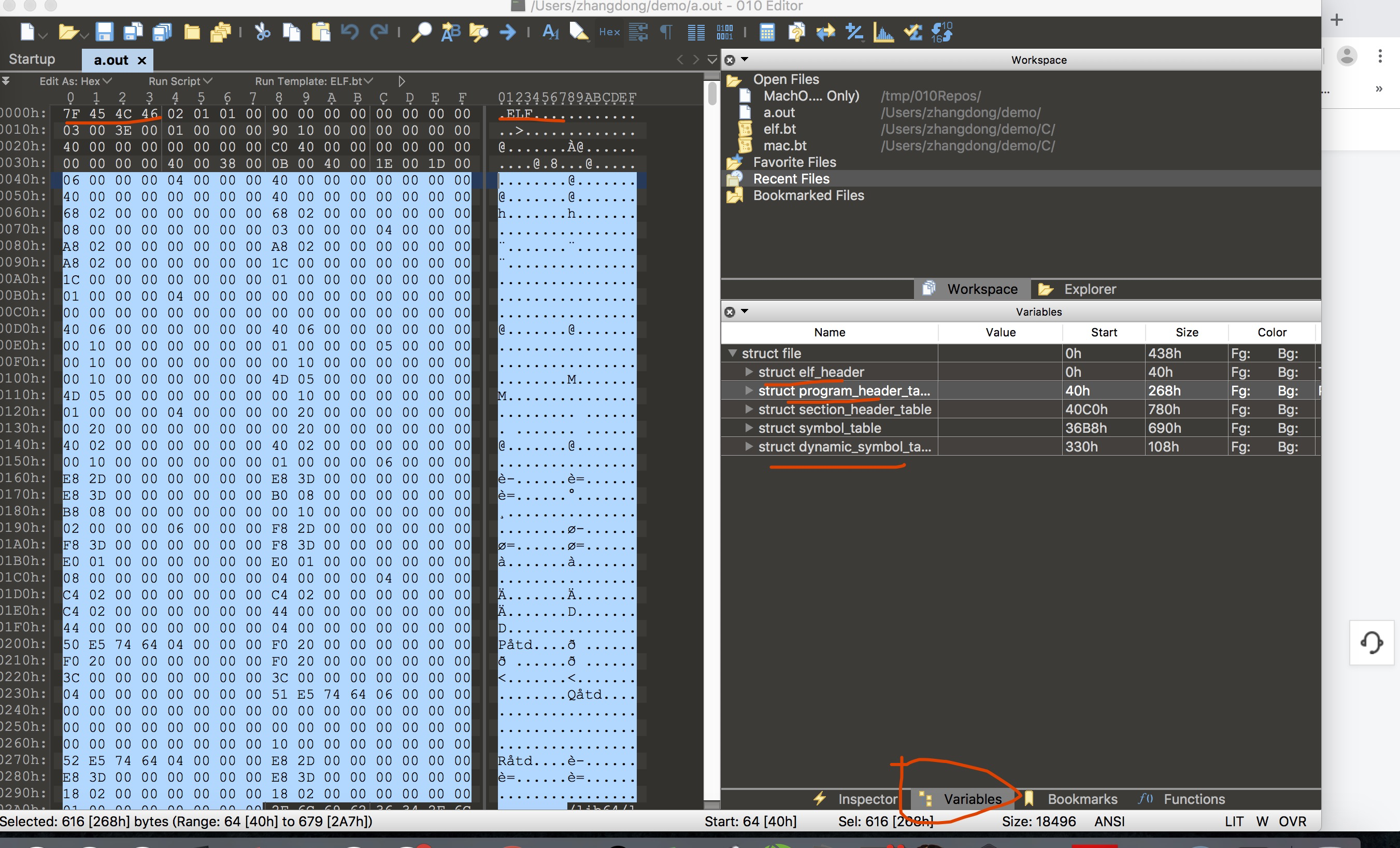Open the Histogram tool icon
The width and height of the screenshot is (1400, 848).
pos(883,32)
